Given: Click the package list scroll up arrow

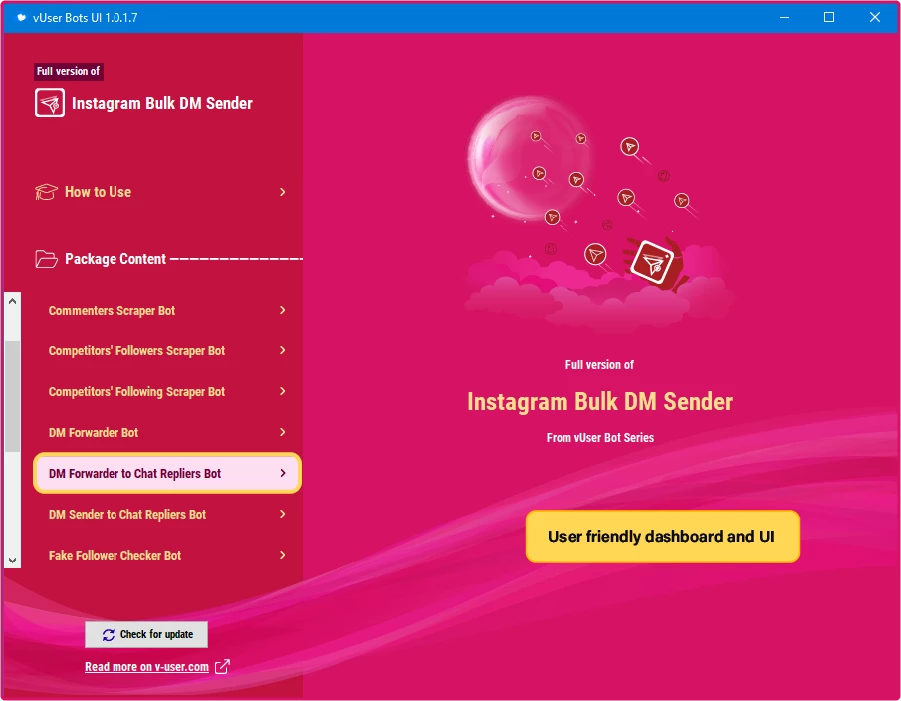Looking at the screenshot, I should (13, 301).
